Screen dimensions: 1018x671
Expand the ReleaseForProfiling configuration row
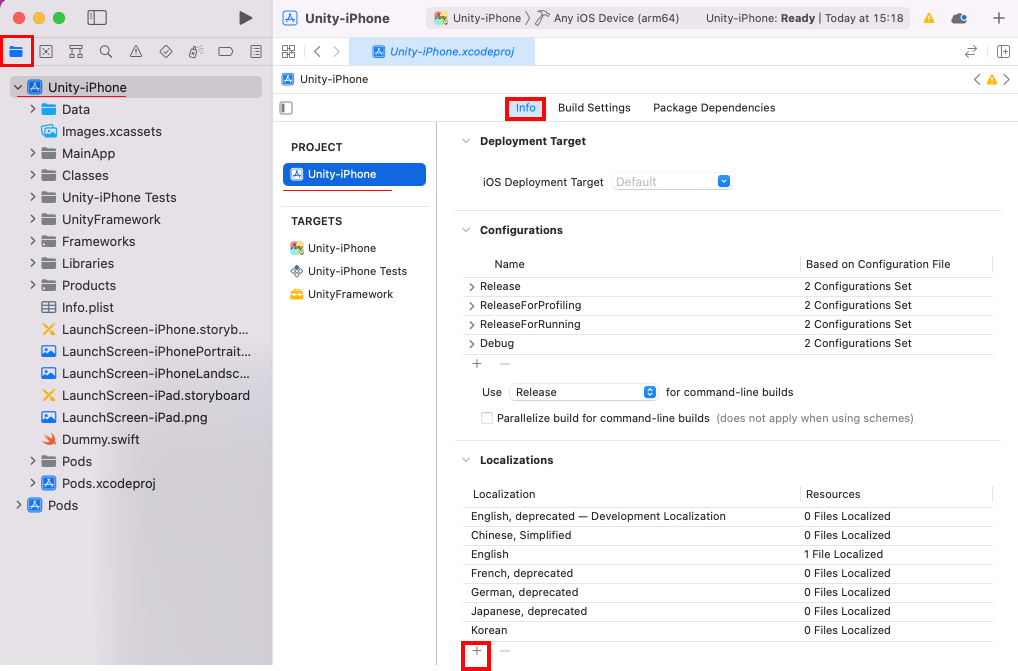tap(472, 305)
